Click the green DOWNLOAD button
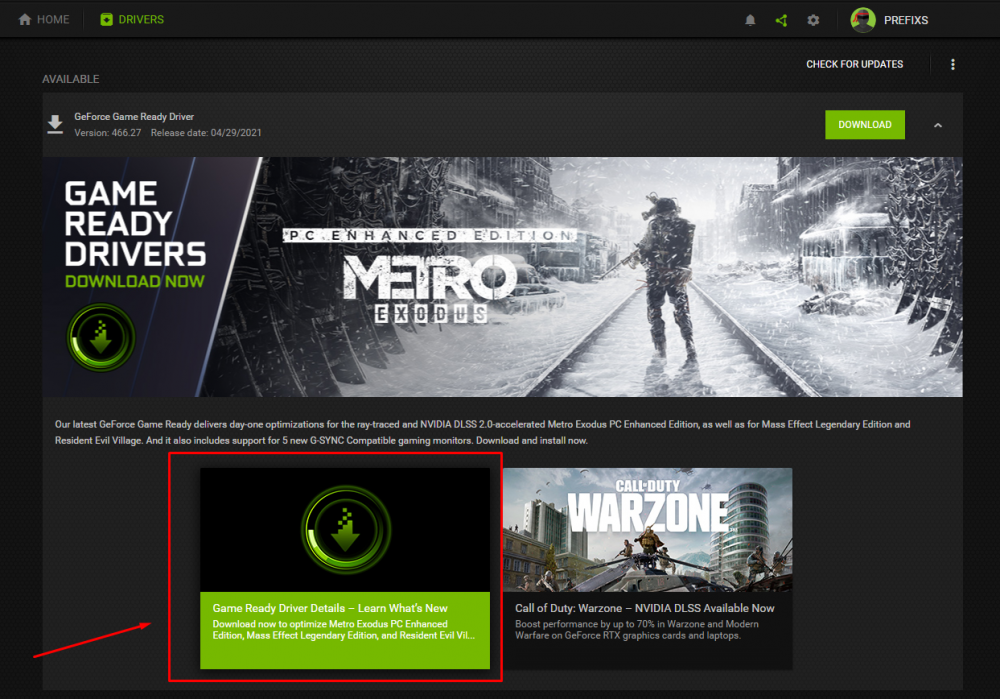 (x=865, y=125)
